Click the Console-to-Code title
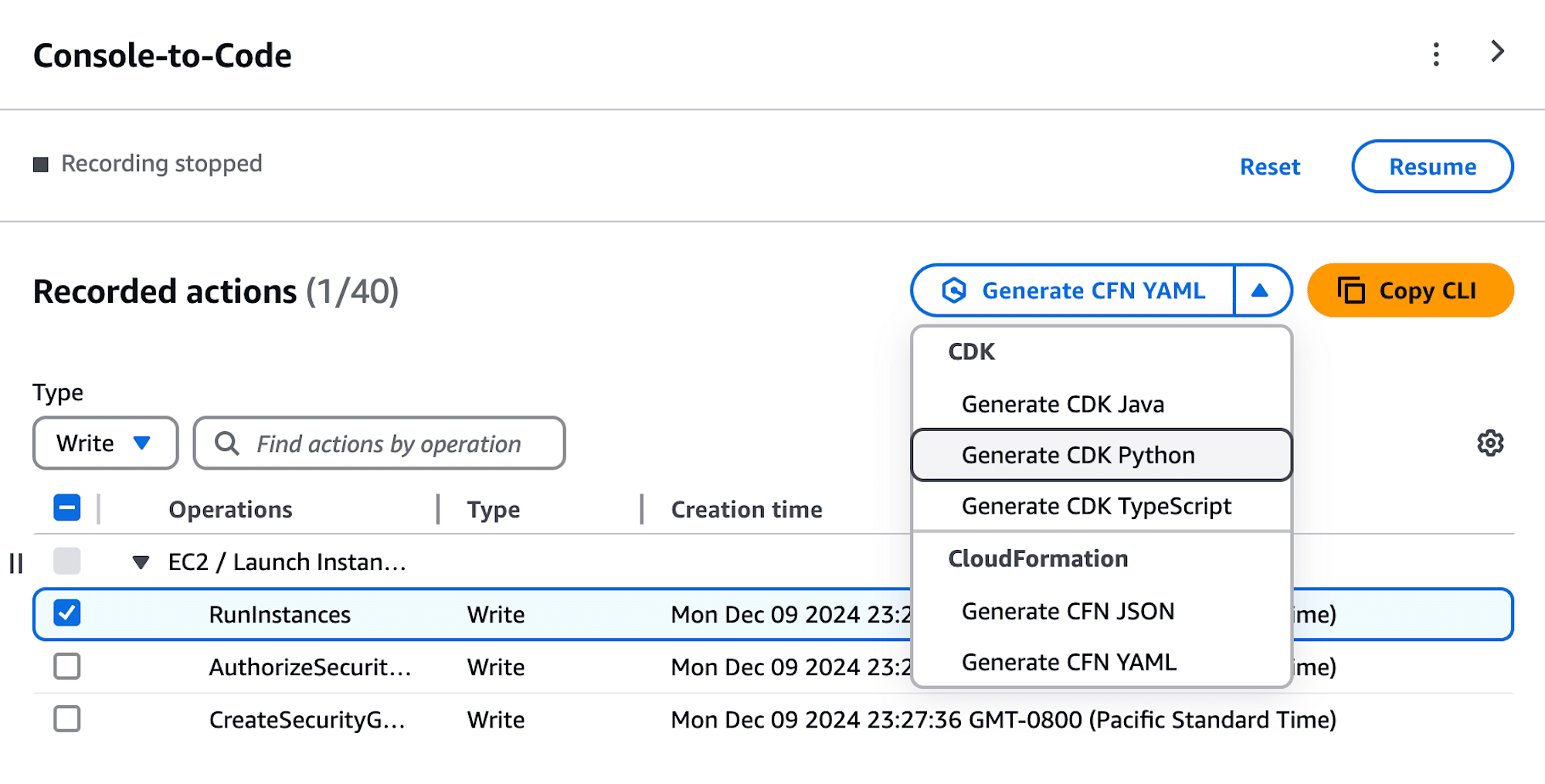Viewport: 1545px width, 784px height. [162, 56]
